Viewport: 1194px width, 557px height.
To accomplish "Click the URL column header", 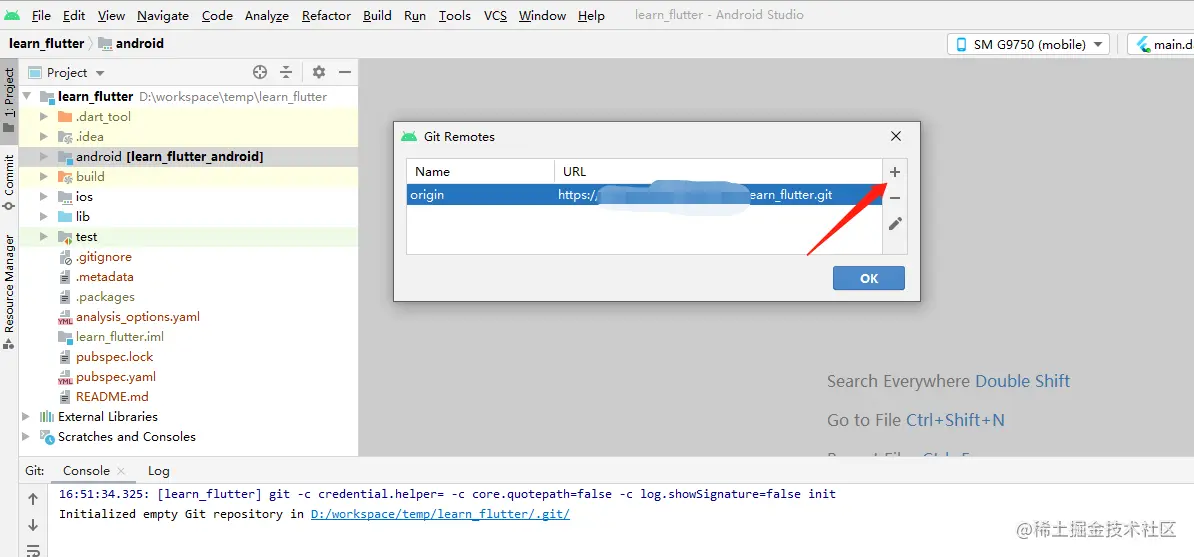I will [x=718, y=171].
